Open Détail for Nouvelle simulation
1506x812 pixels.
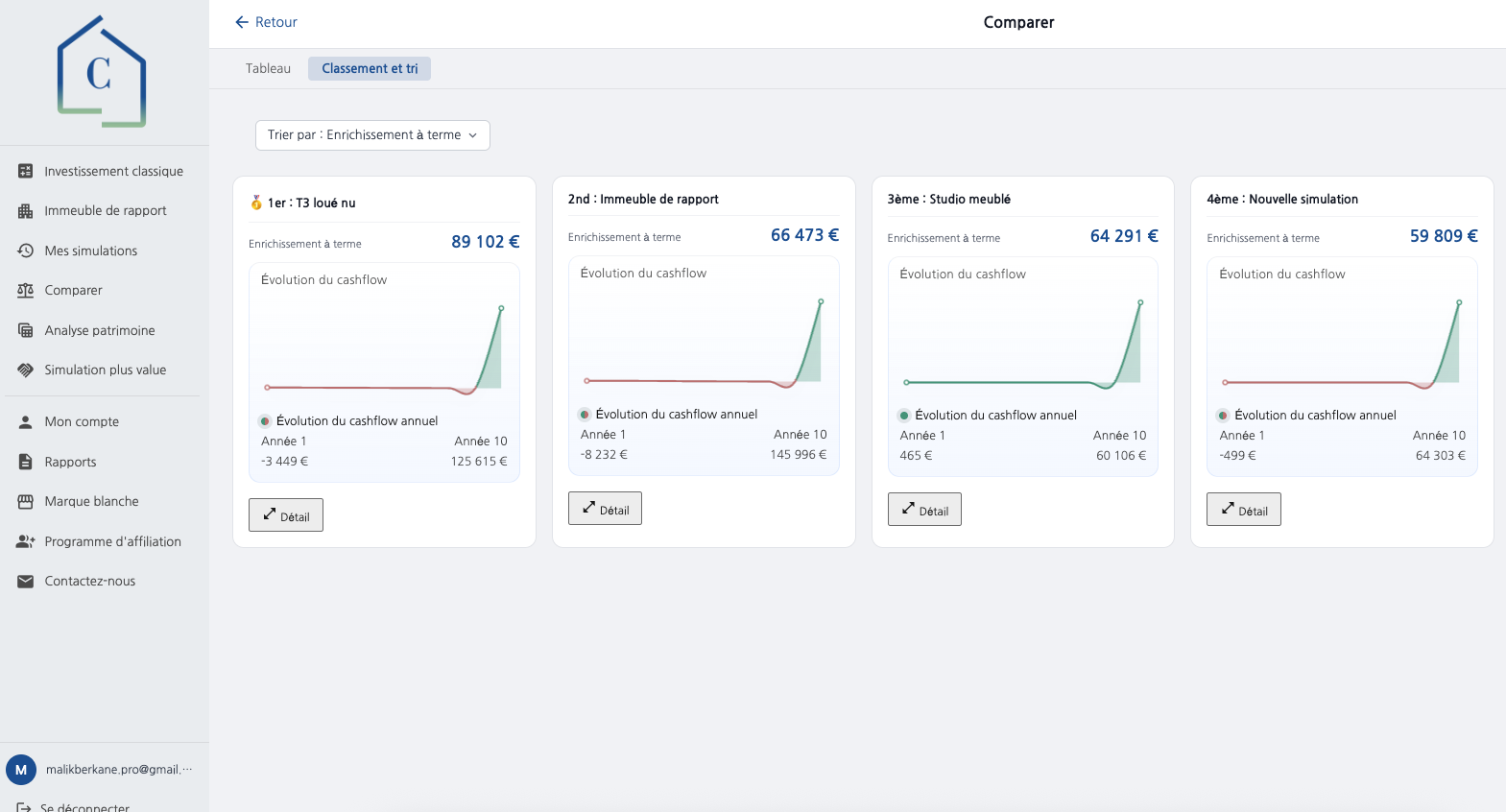point(1244,510)
